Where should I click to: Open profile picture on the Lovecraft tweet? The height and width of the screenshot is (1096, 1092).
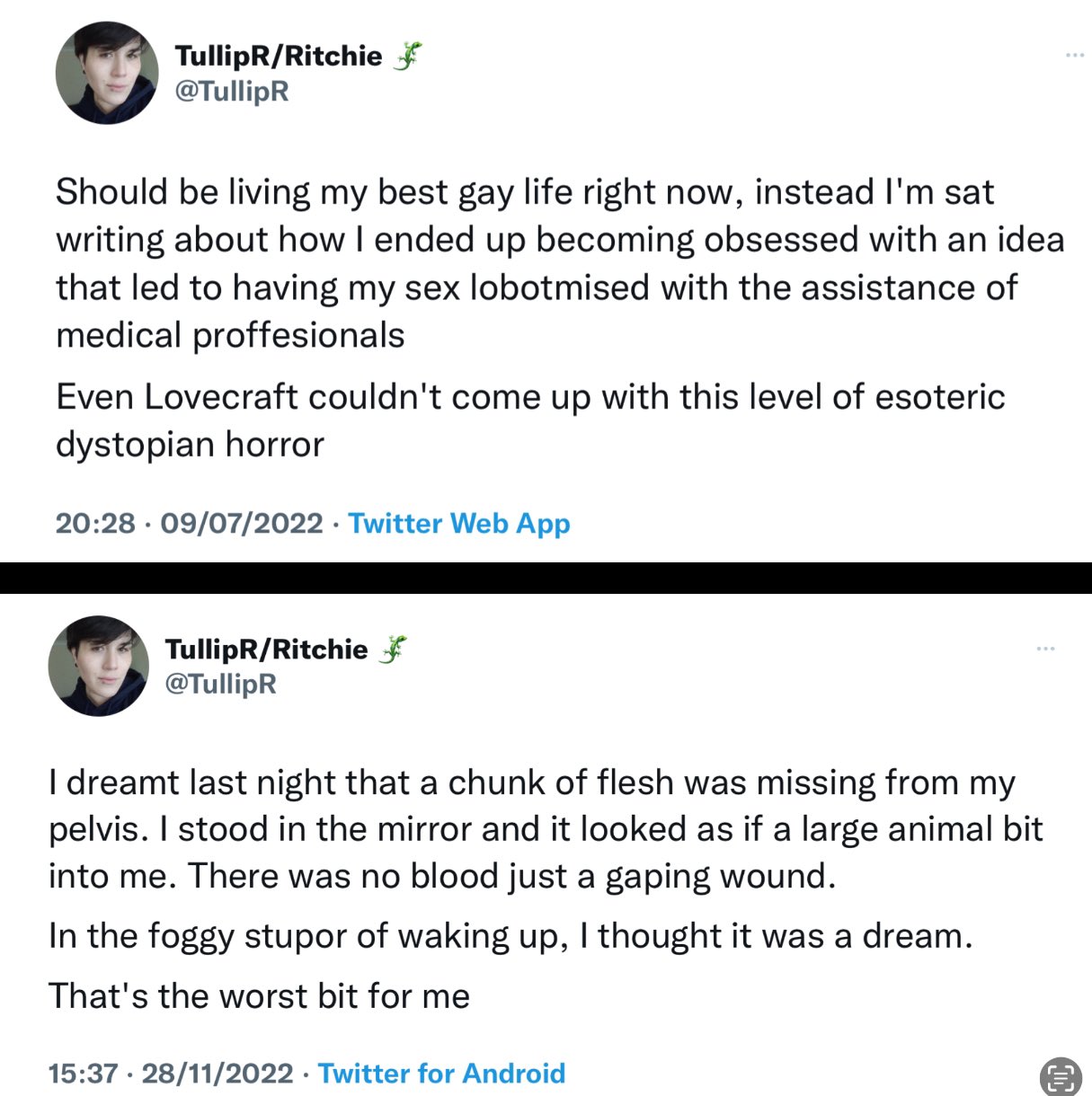click(107, 73)
